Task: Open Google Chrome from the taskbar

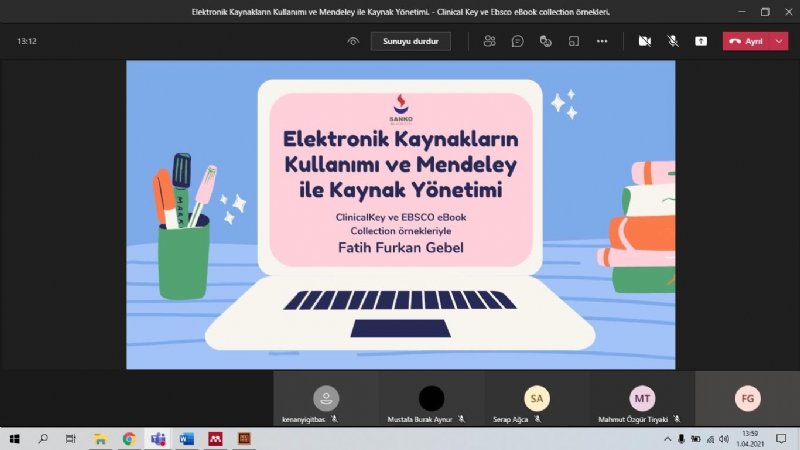Action: (129, 439)
